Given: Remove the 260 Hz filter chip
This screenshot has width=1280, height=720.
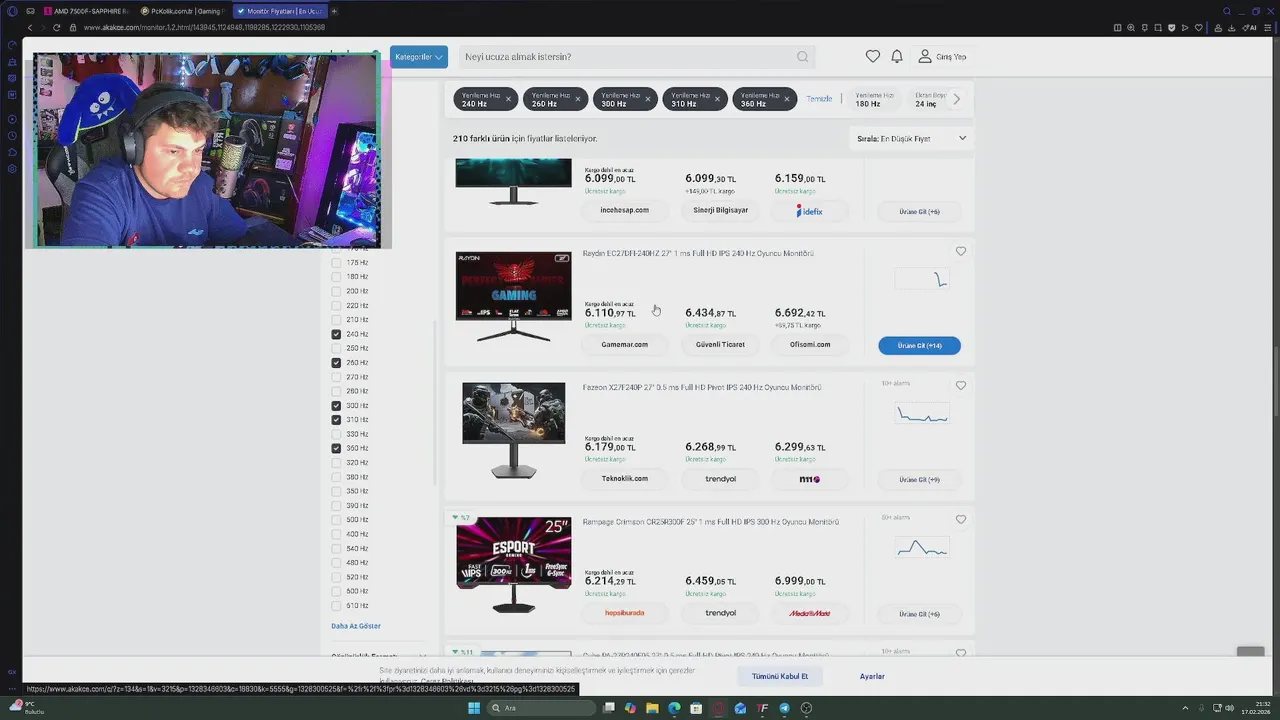Looking at the screenshot, I should (578, 99).
